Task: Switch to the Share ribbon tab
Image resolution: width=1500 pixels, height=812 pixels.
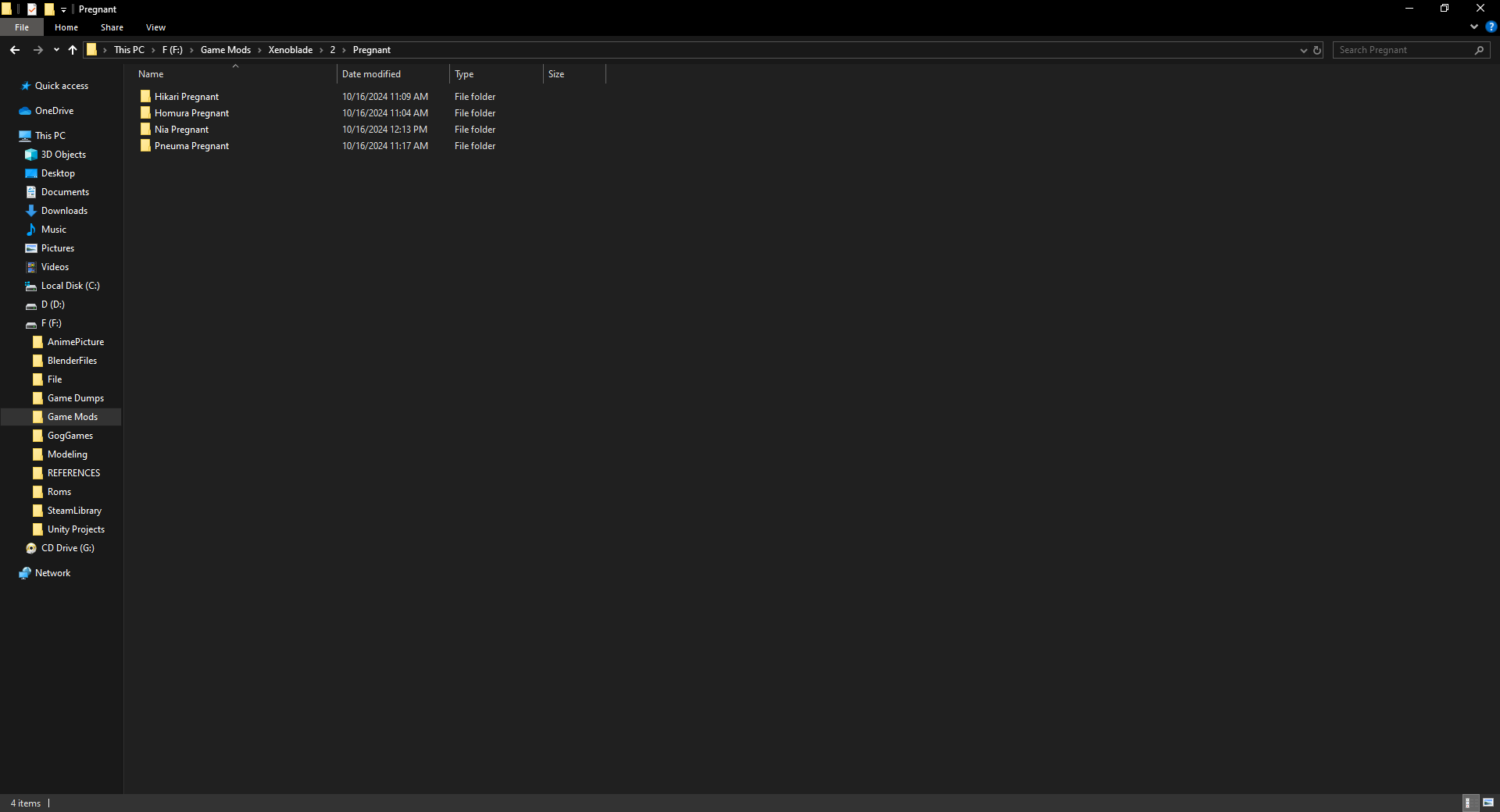Action: tap(112, 27)
